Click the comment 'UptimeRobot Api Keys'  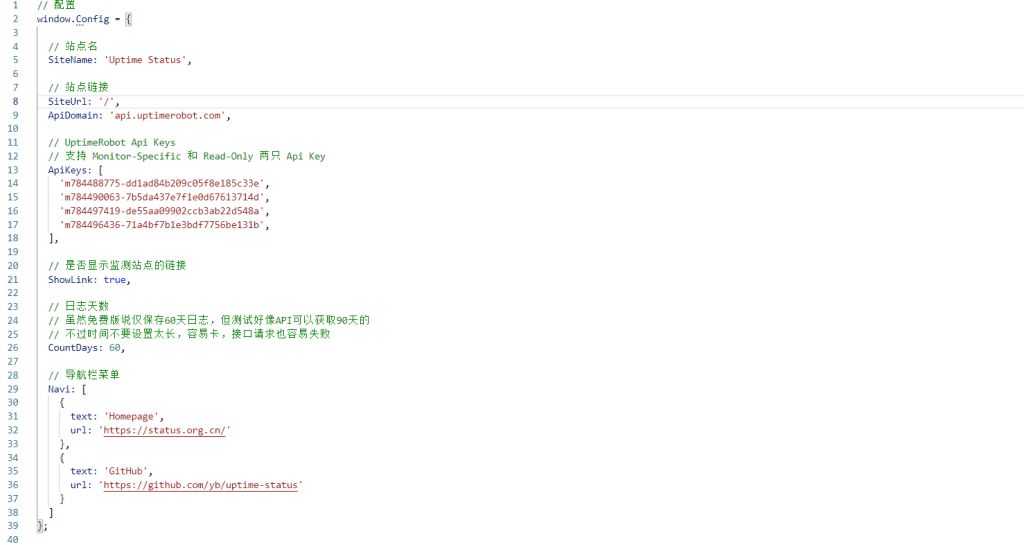[112, 142]
